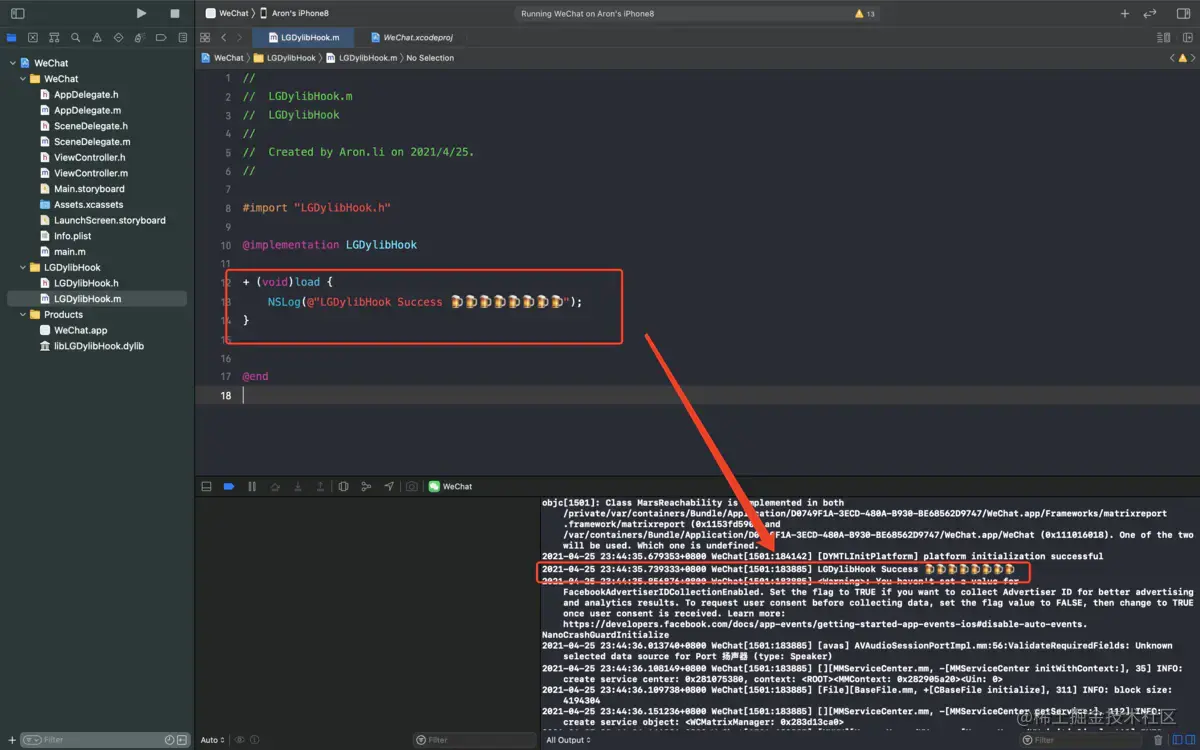The image size is (1200, 750).
Task: Select WeChat process in debug bar
Action: (451, 486)
